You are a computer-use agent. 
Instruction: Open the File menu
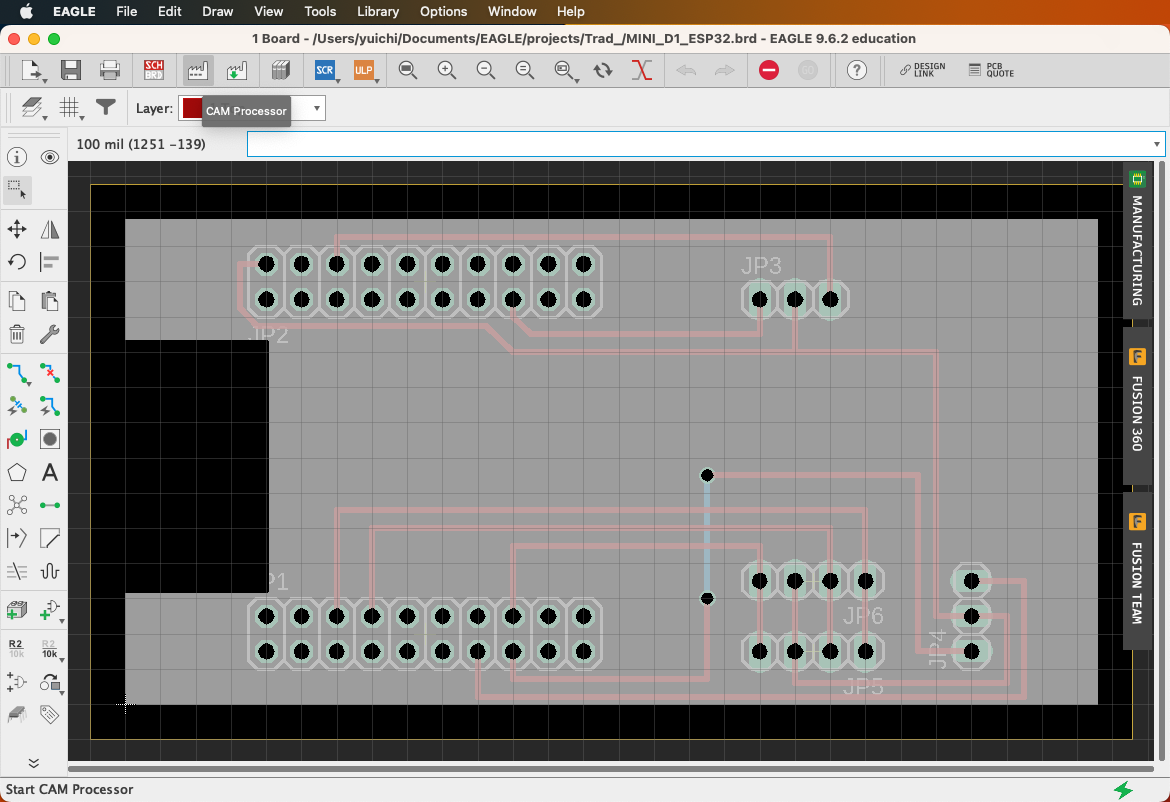click(x=127, y=11)
